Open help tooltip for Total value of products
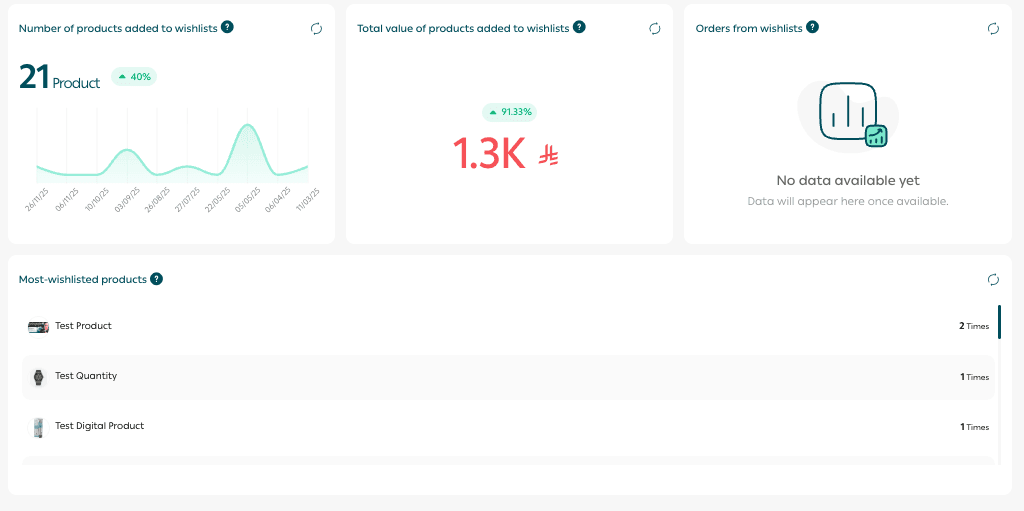This screenshot has width=1024, height=511. click(x=580, y=27)
